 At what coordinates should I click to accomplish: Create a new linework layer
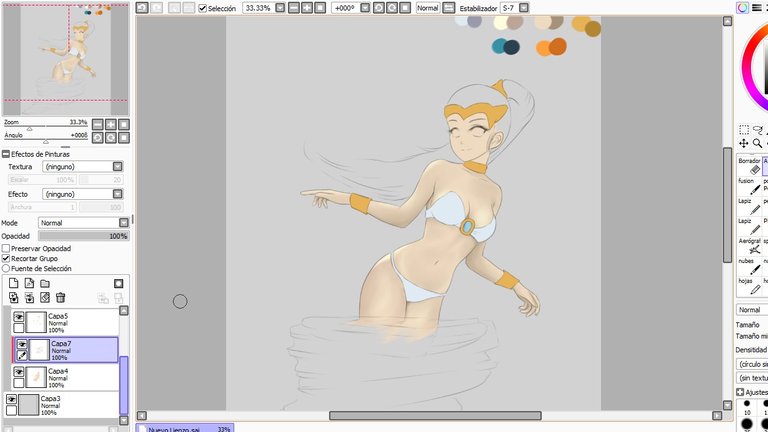[29, 283]
